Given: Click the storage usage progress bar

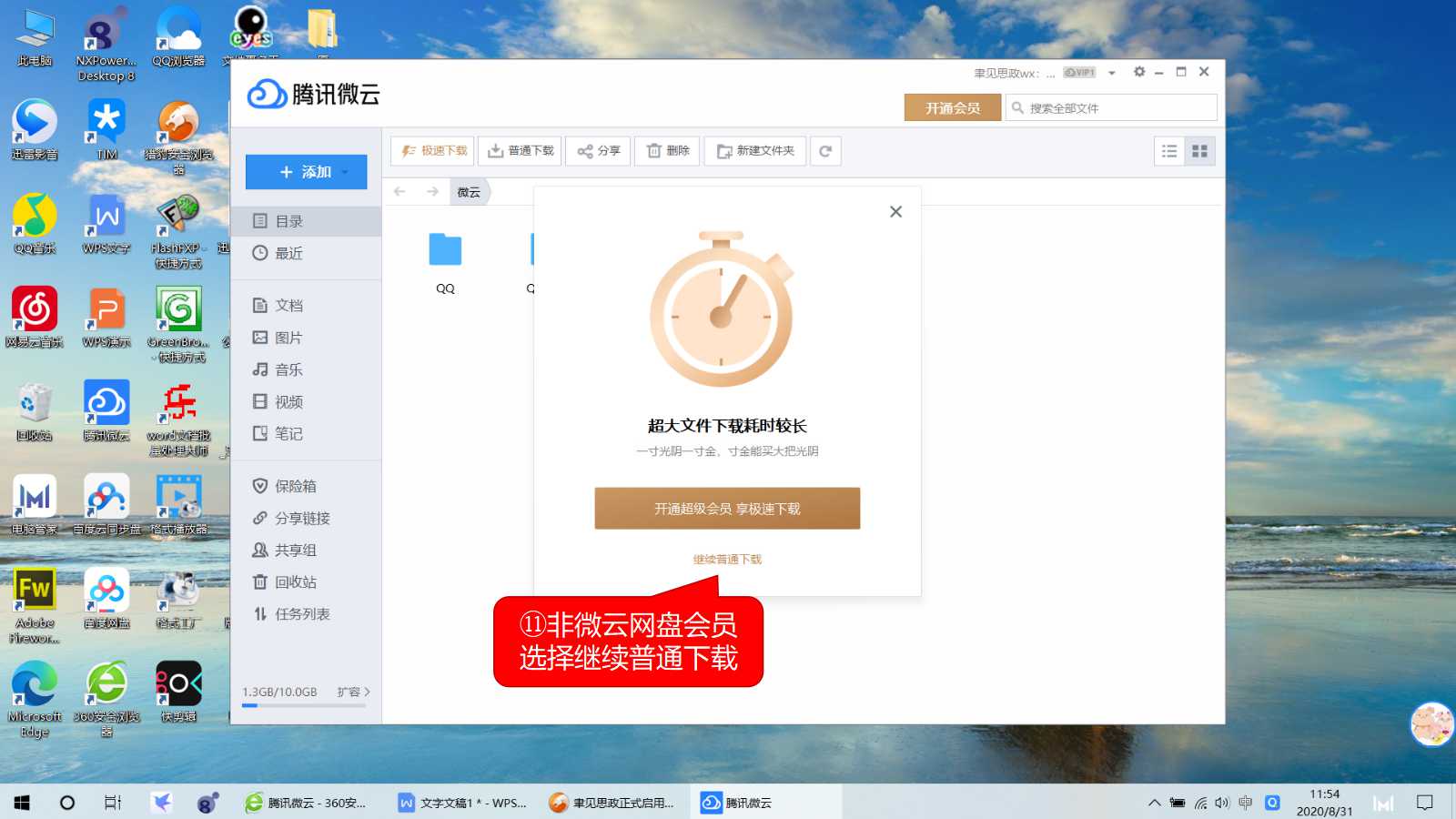Looking at the screenshot, I should (x=304, y=705).
